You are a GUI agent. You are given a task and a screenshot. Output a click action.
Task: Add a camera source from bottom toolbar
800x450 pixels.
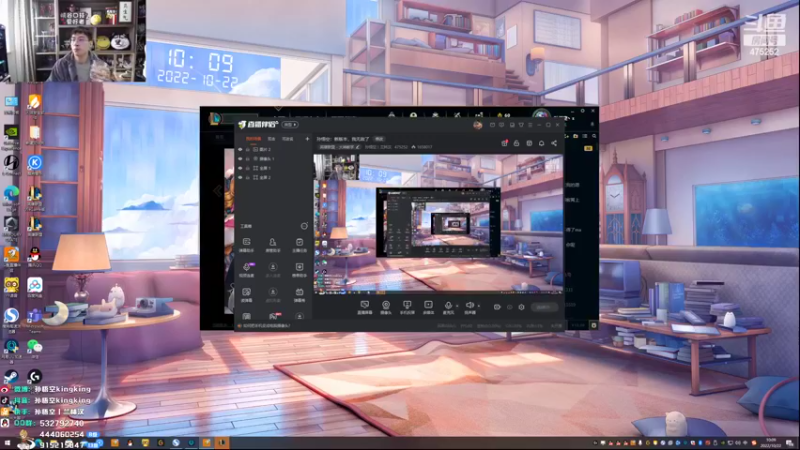pos(386,307)
